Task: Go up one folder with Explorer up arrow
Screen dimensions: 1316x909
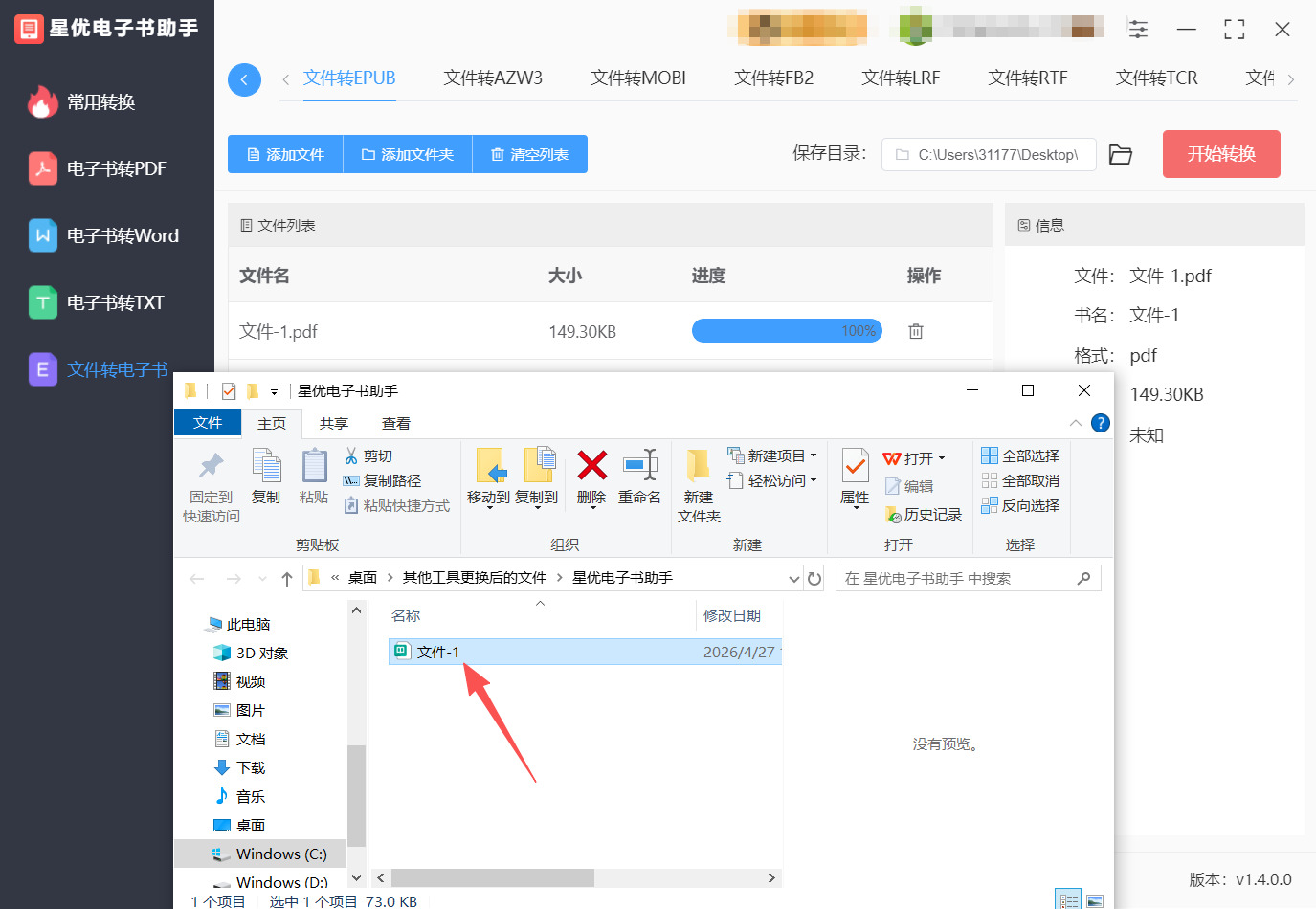Action: (x=287, y=579)
